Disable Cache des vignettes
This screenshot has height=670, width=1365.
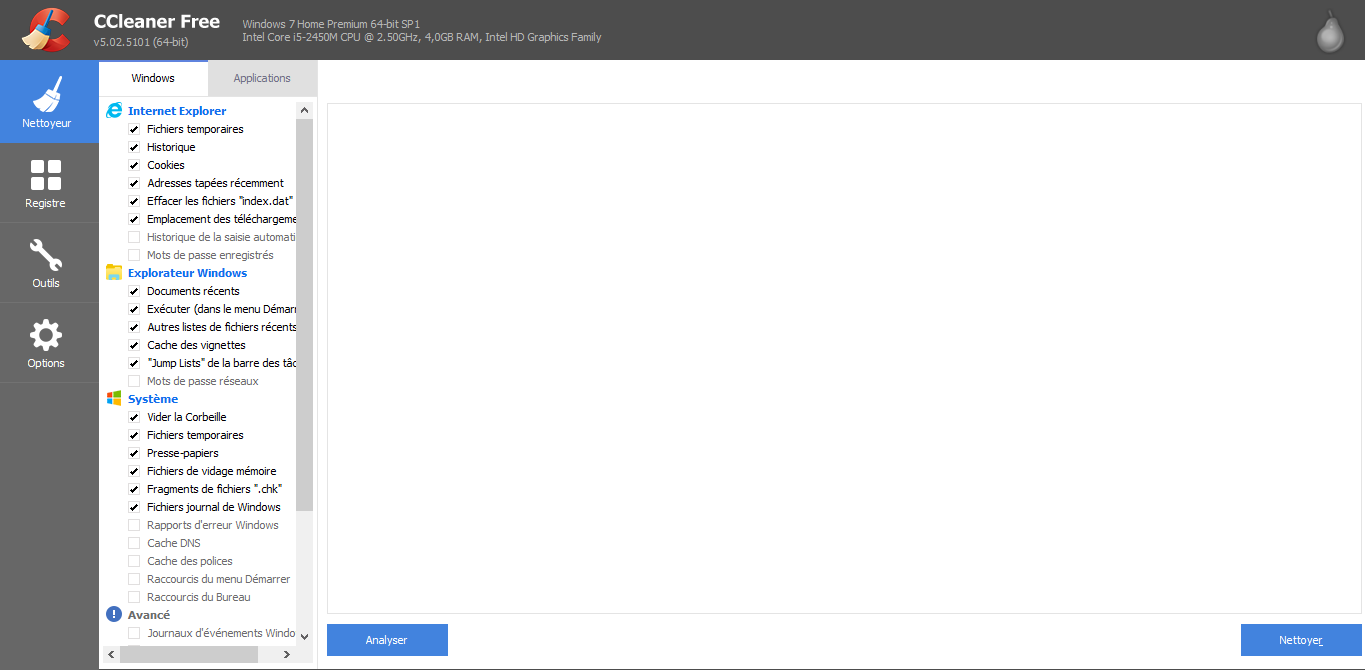tap(134, 345)
